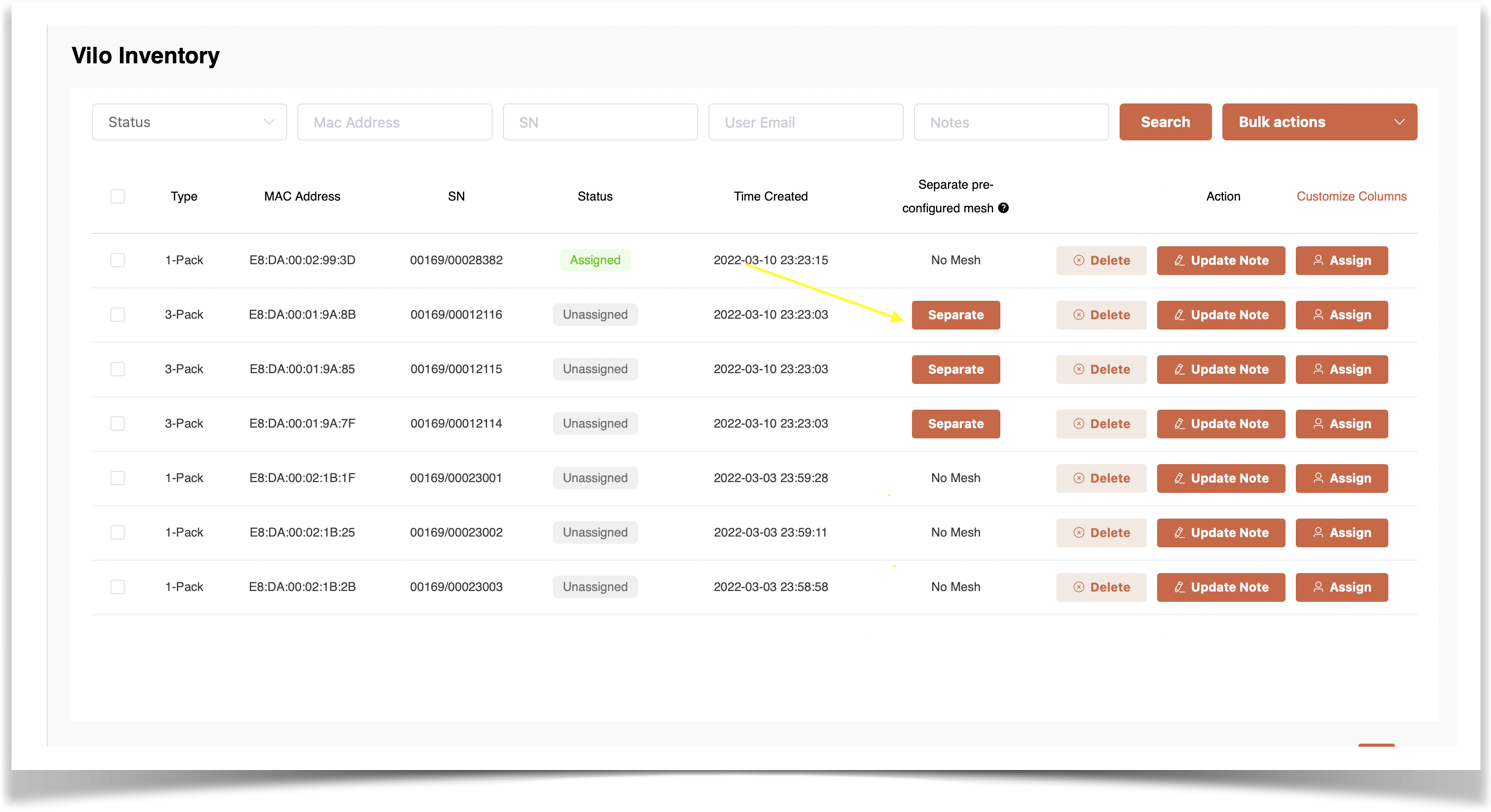Assign device SN 00169/00023002
The width and height of the screenshot is (1491, 812).
point(1342,533)
